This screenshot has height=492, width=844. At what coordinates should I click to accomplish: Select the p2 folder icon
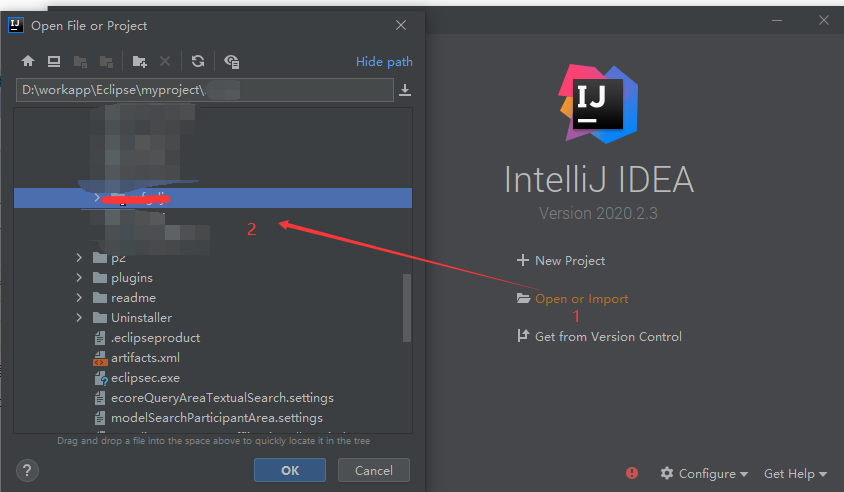(100, 258)
